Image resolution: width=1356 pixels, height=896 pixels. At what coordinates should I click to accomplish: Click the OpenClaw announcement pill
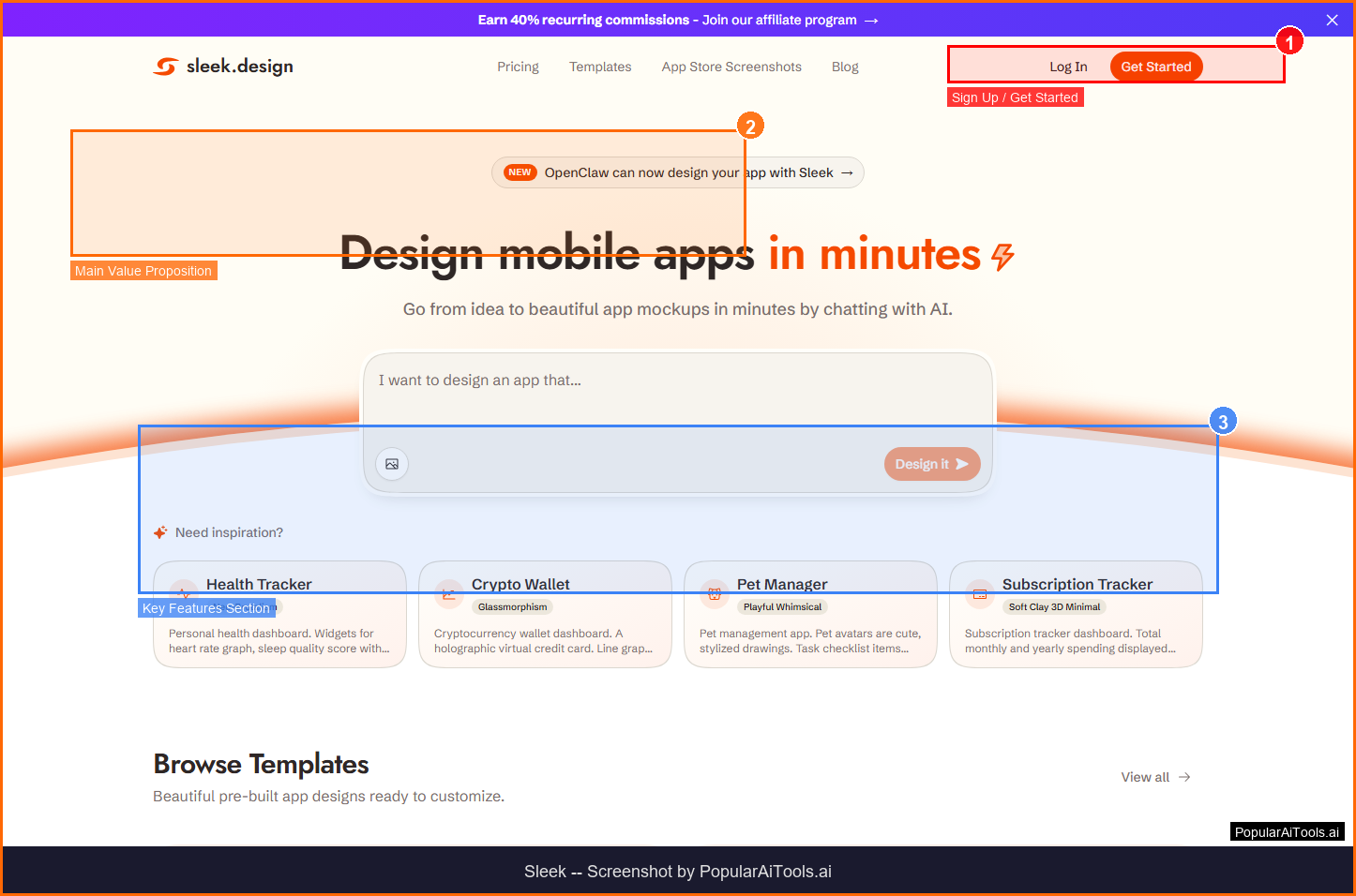677,172
